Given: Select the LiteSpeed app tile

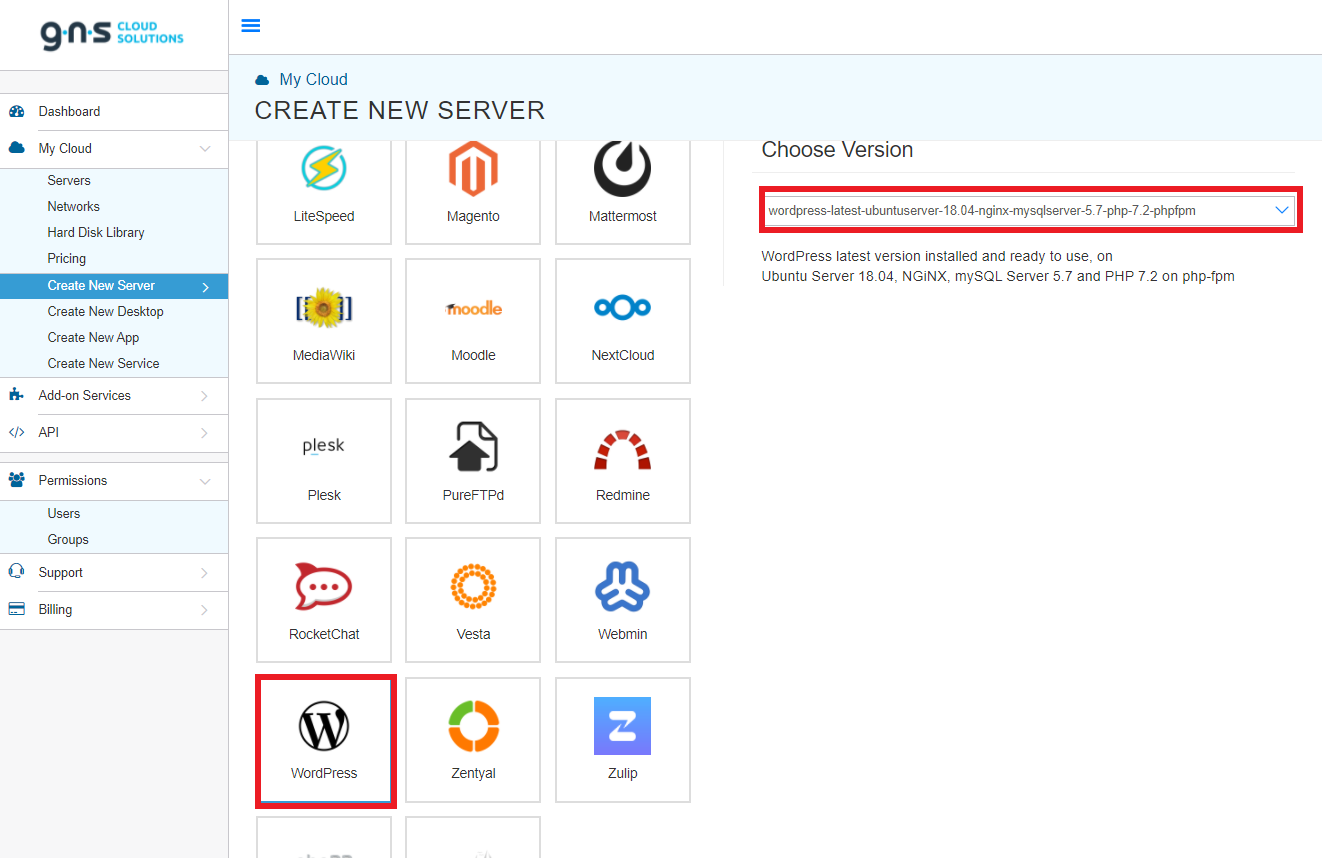Looking at the screenshot, I should [x=324, y=192].
